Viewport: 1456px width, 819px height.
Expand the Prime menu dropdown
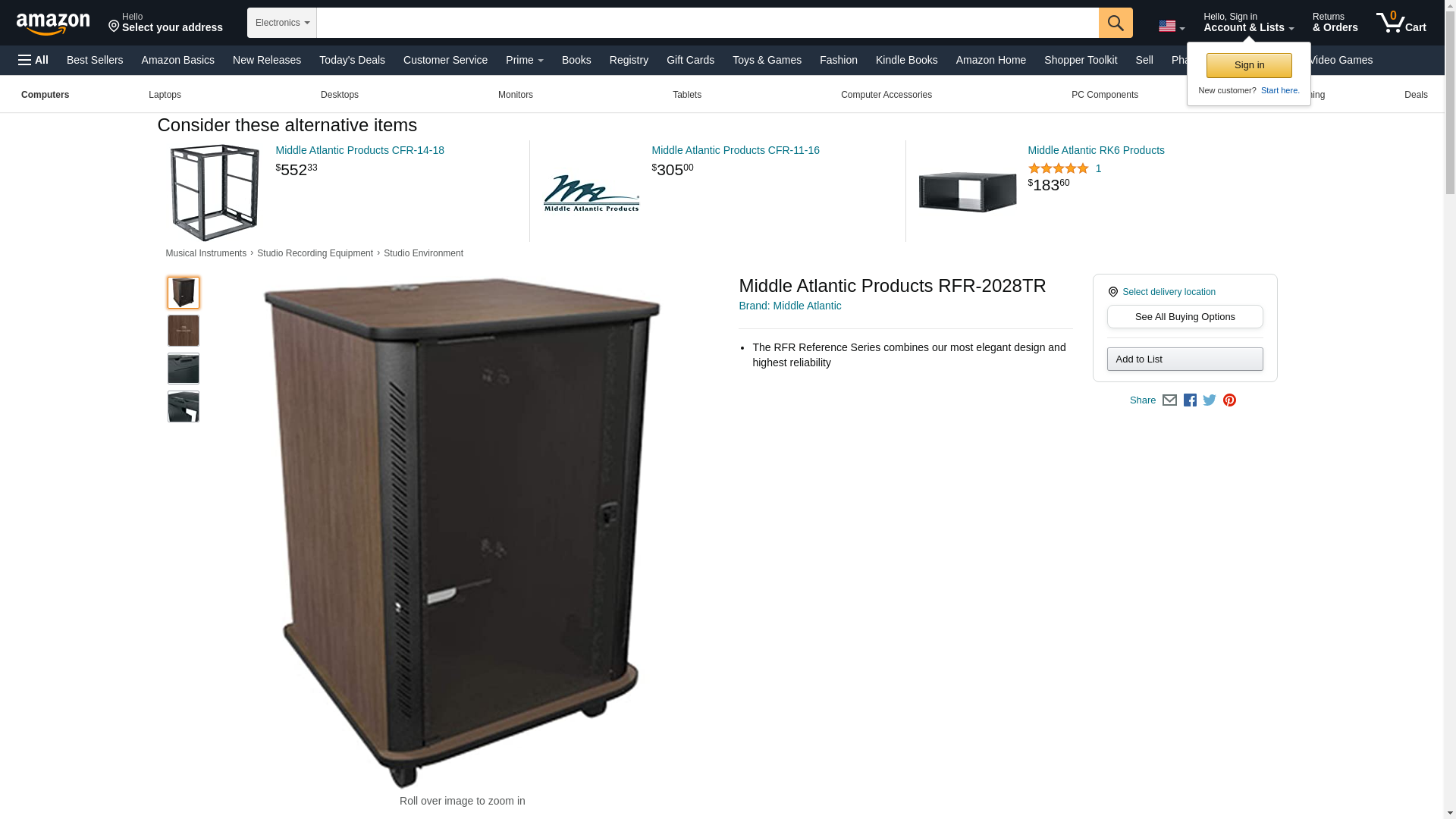click(x=524, y=60)
